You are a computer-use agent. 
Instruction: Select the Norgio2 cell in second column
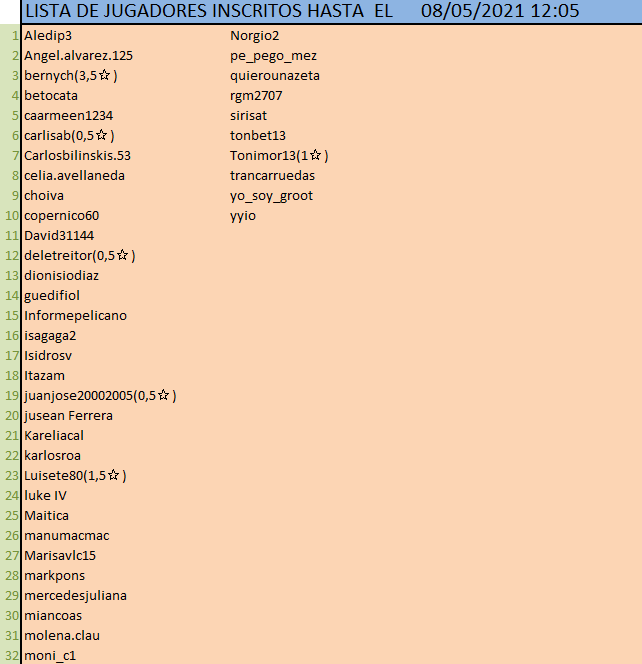tap(255, 36)
